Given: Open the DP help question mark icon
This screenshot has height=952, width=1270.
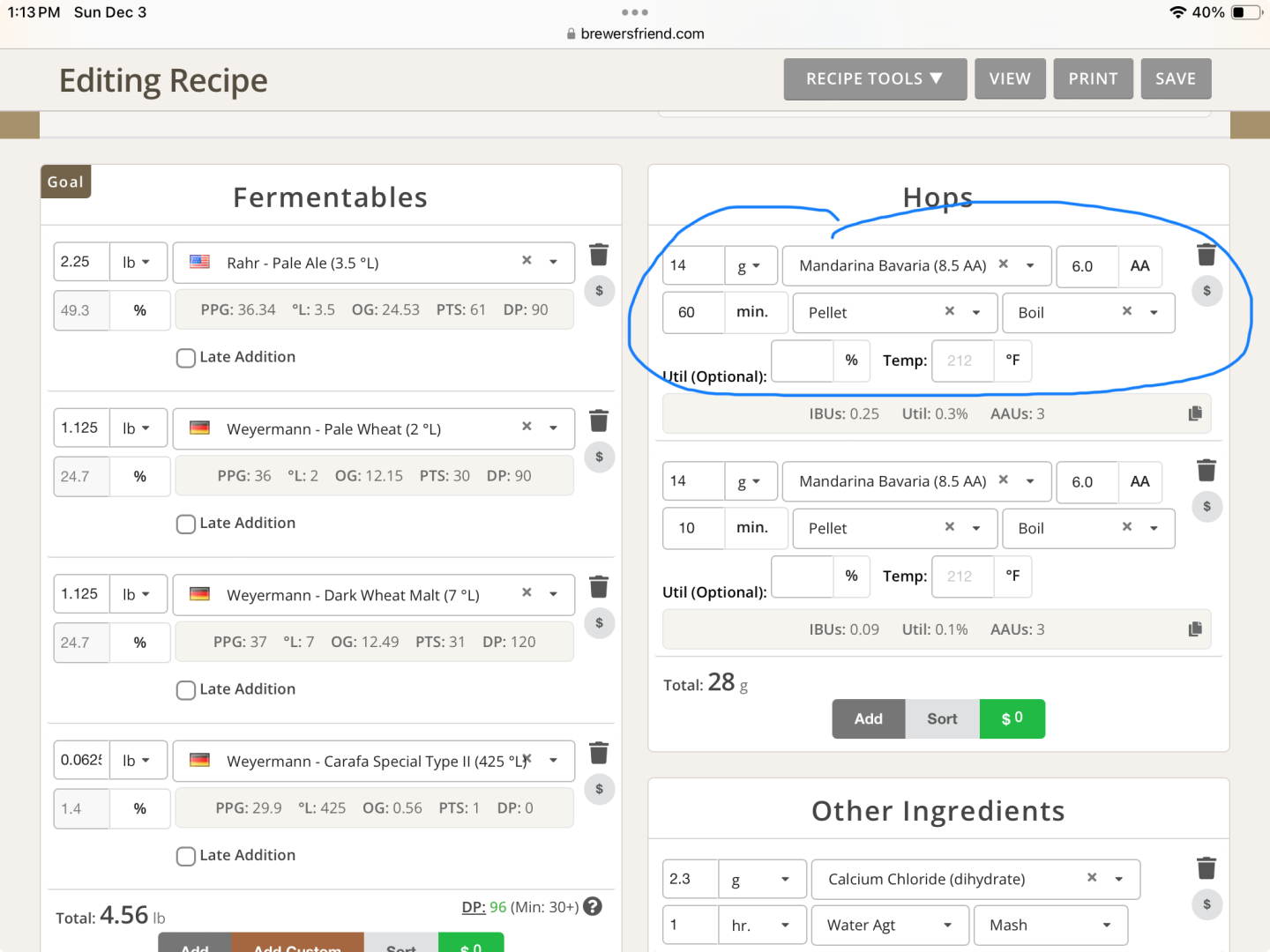Looking at the screenshot, I should coord(593,906).
